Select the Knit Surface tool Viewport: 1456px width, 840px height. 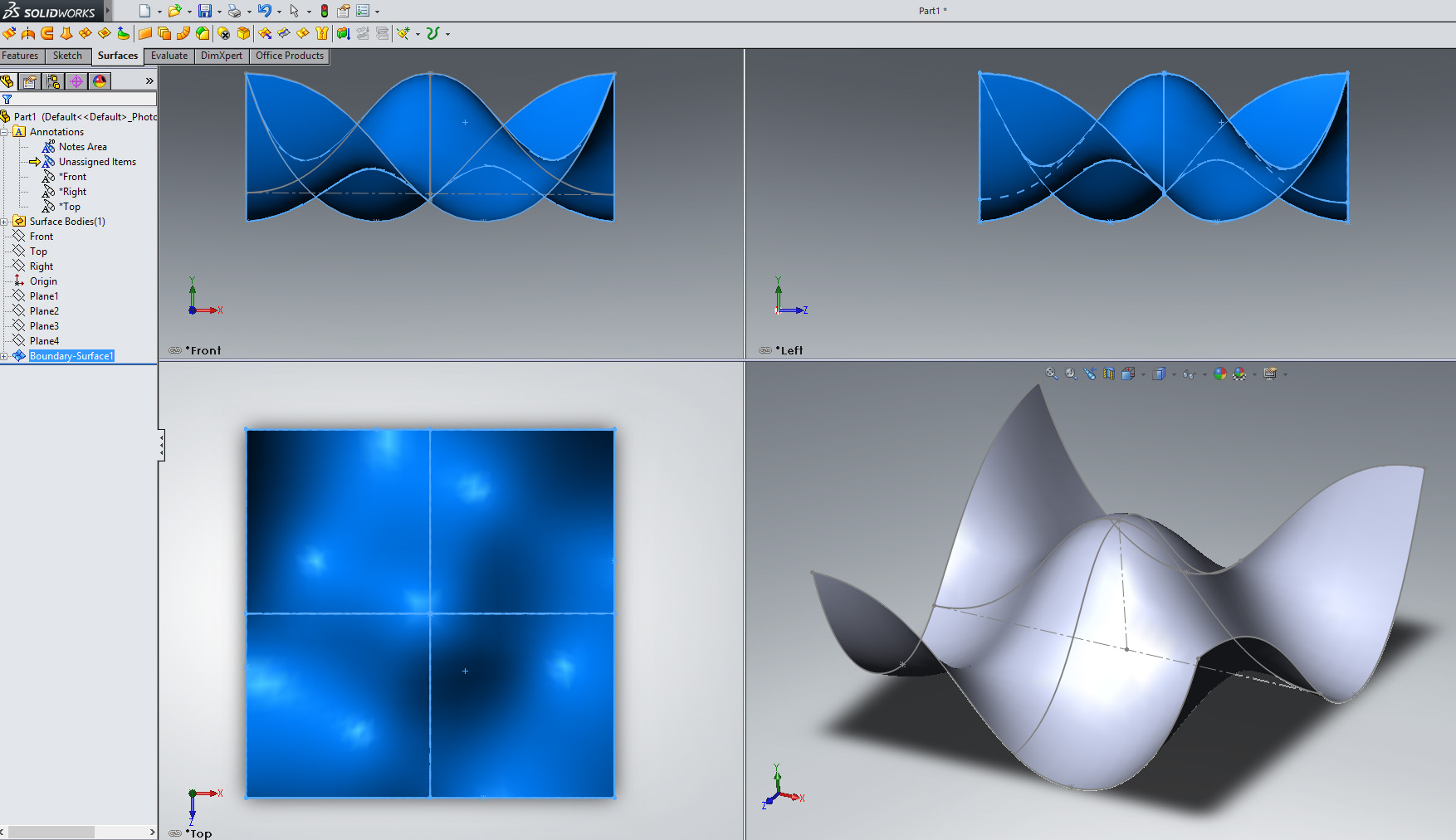pyautogui.click(x=321, y=33)
